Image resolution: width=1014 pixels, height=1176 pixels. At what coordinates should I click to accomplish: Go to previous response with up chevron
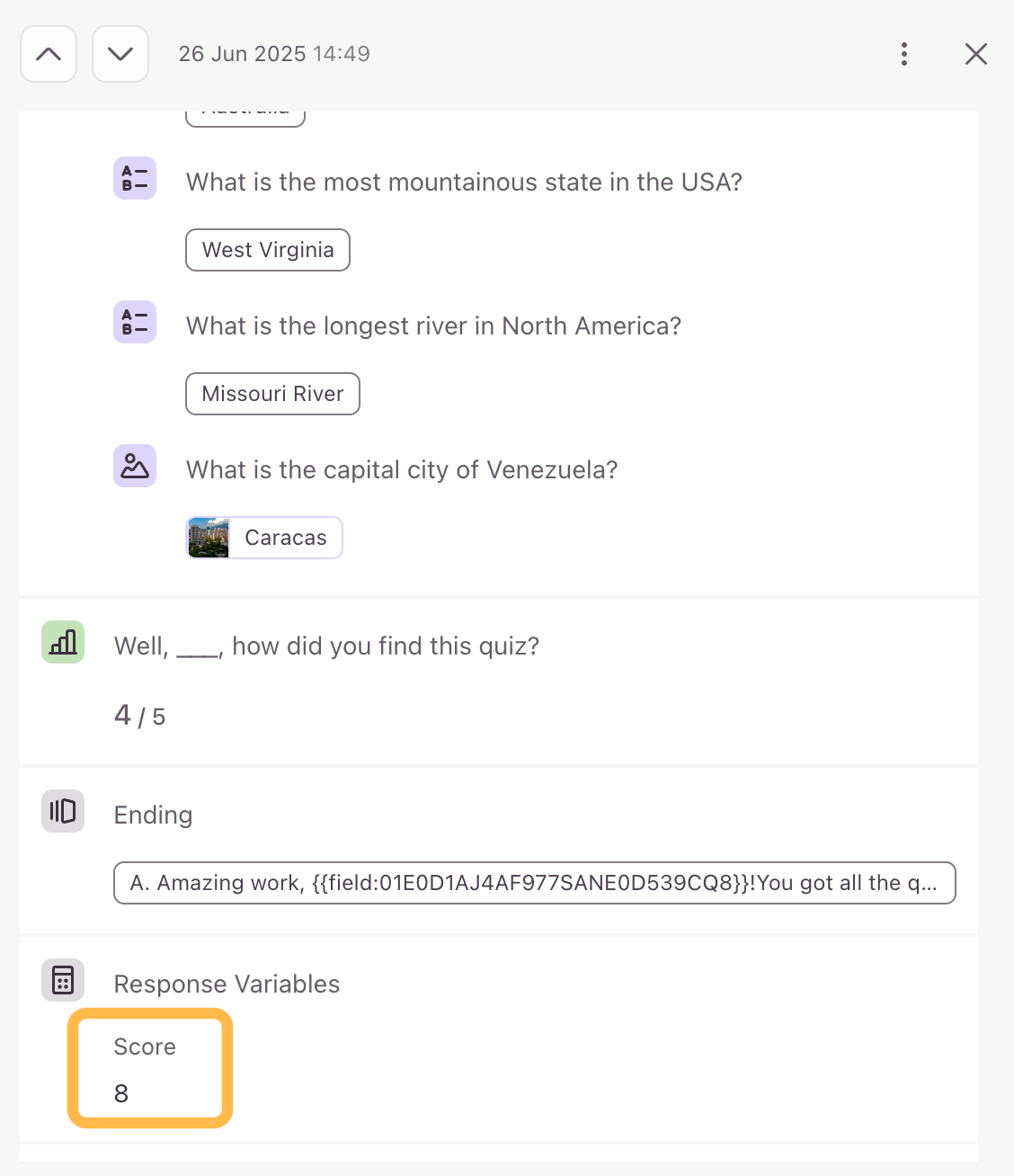pos(49,54)
